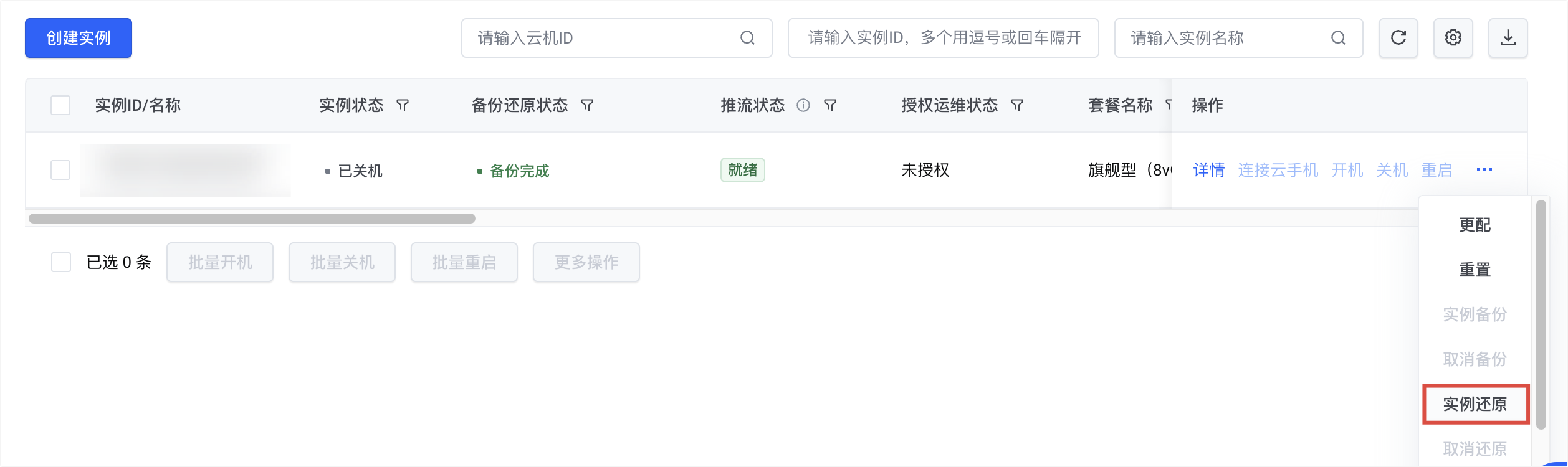Open the 详情 link for the instance
The width and height of the screenshot is (1568, 467).
pos(1208,170)
